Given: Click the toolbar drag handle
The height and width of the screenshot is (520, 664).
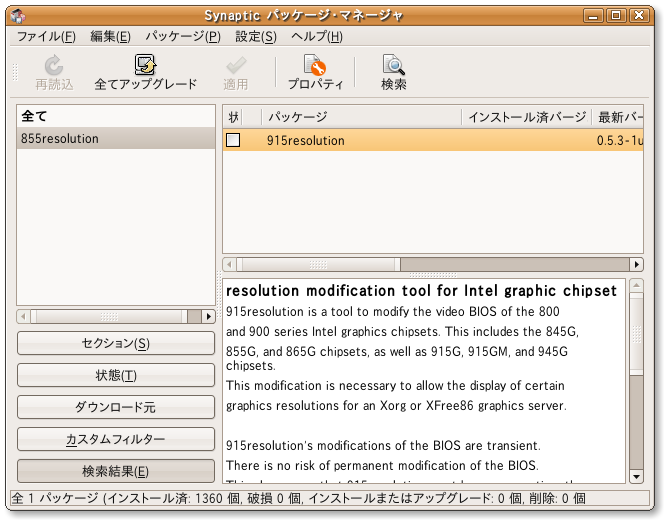Looking at the screenshot, I should coord(15,72).
